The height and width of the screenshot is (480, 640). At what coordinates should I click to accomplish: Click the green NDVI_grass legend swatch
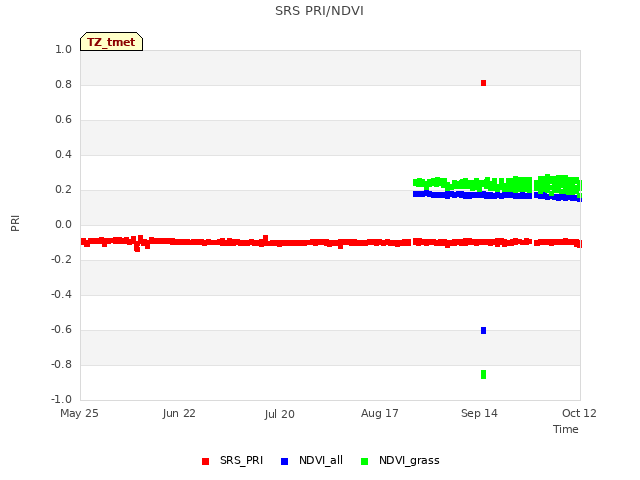[x=364, y=461]
